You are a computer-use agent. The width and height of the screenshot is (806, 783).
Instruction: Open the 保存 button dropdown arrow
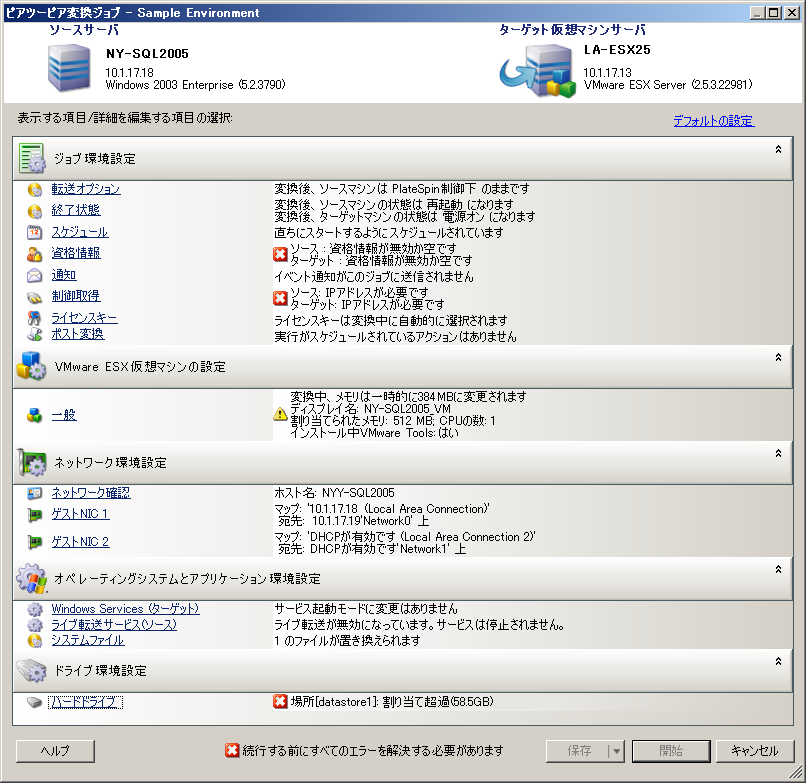pos(616,751)
